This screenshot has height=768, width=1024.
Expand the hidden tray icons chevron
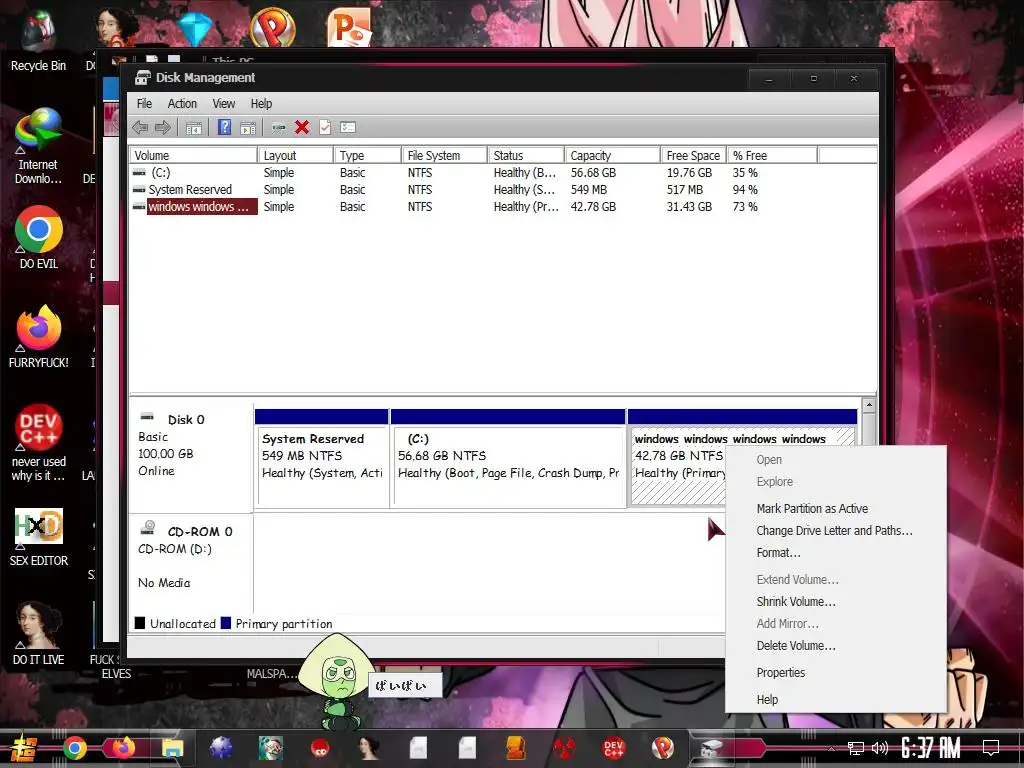(831, 748)
